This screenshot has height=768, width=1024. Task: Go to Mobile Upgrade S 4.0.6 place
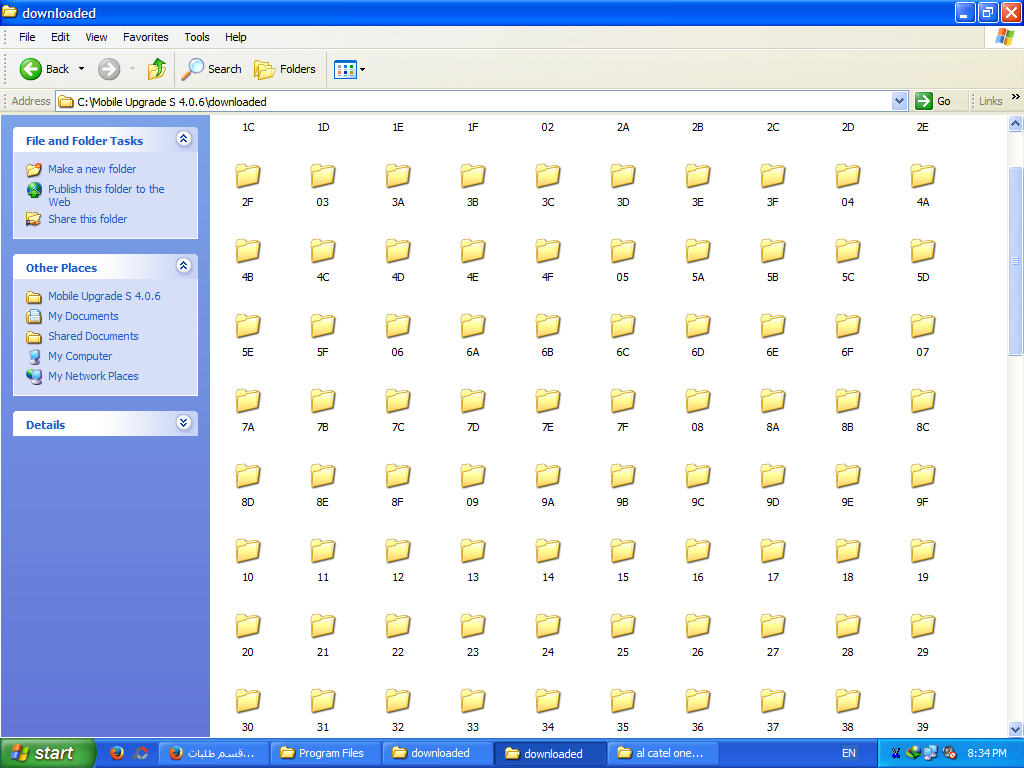tap(104, 296)
